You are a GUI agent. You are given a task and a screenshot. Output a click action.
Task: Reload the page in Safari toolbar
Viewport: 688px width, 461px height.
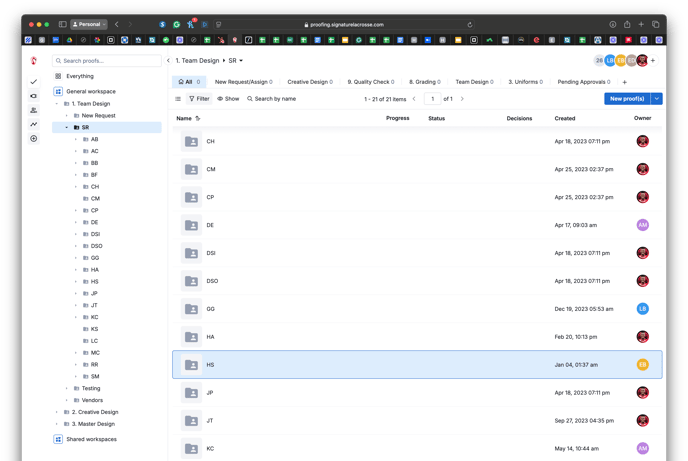coord(469,25)
